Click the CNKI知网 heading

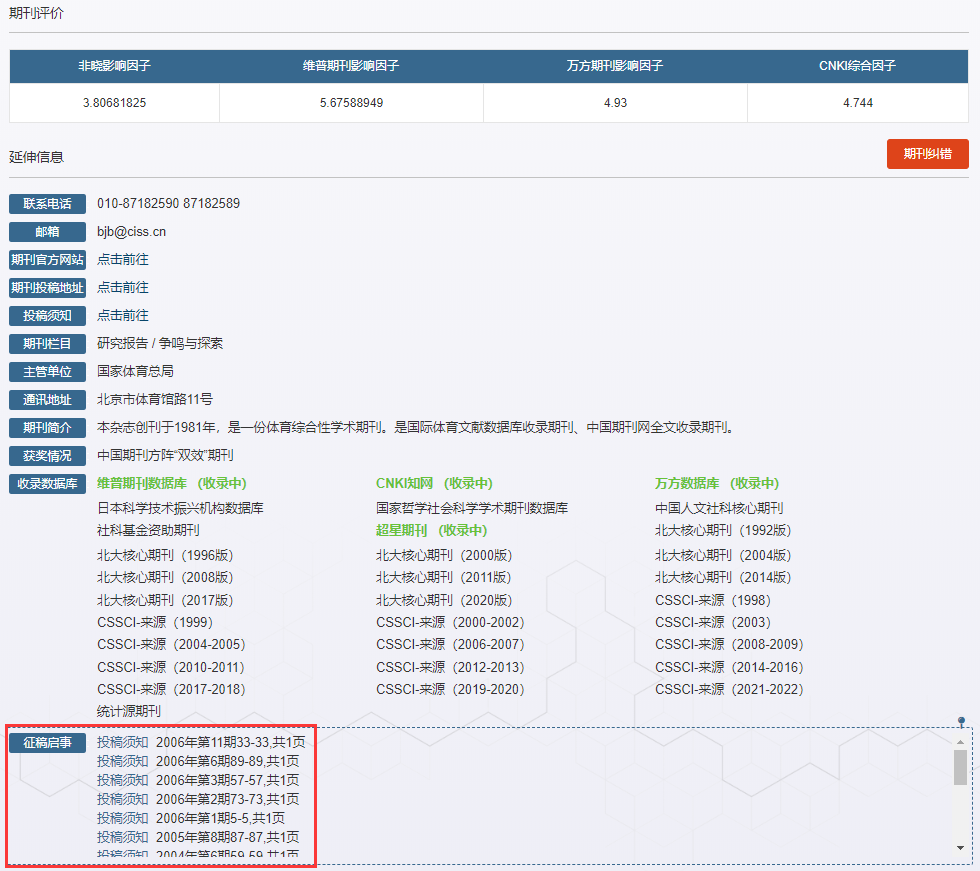pos(404,484)
